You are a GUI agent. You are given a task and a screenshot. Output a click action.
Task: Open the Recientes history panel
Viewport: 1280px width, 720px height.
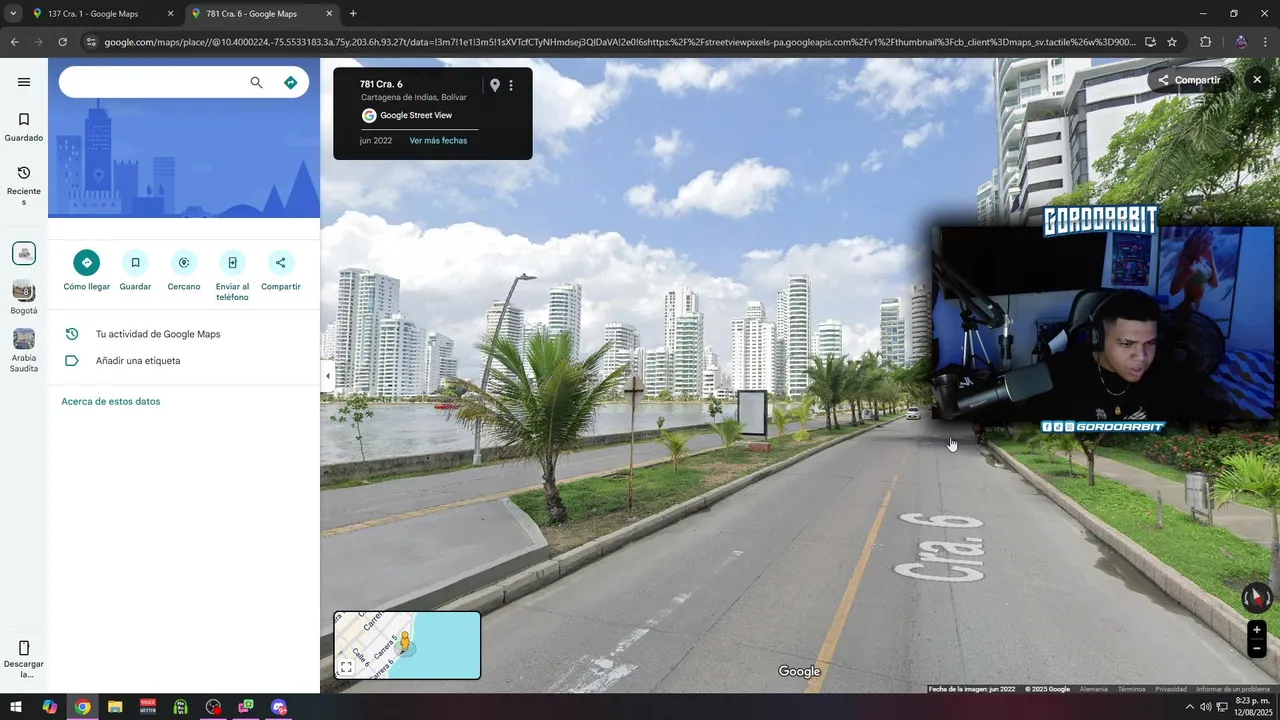coord(24,185)
